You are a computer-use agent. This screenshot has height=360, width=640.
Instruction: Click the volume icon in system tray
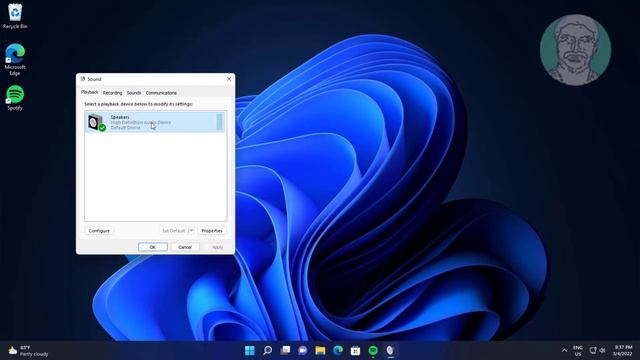602,350
